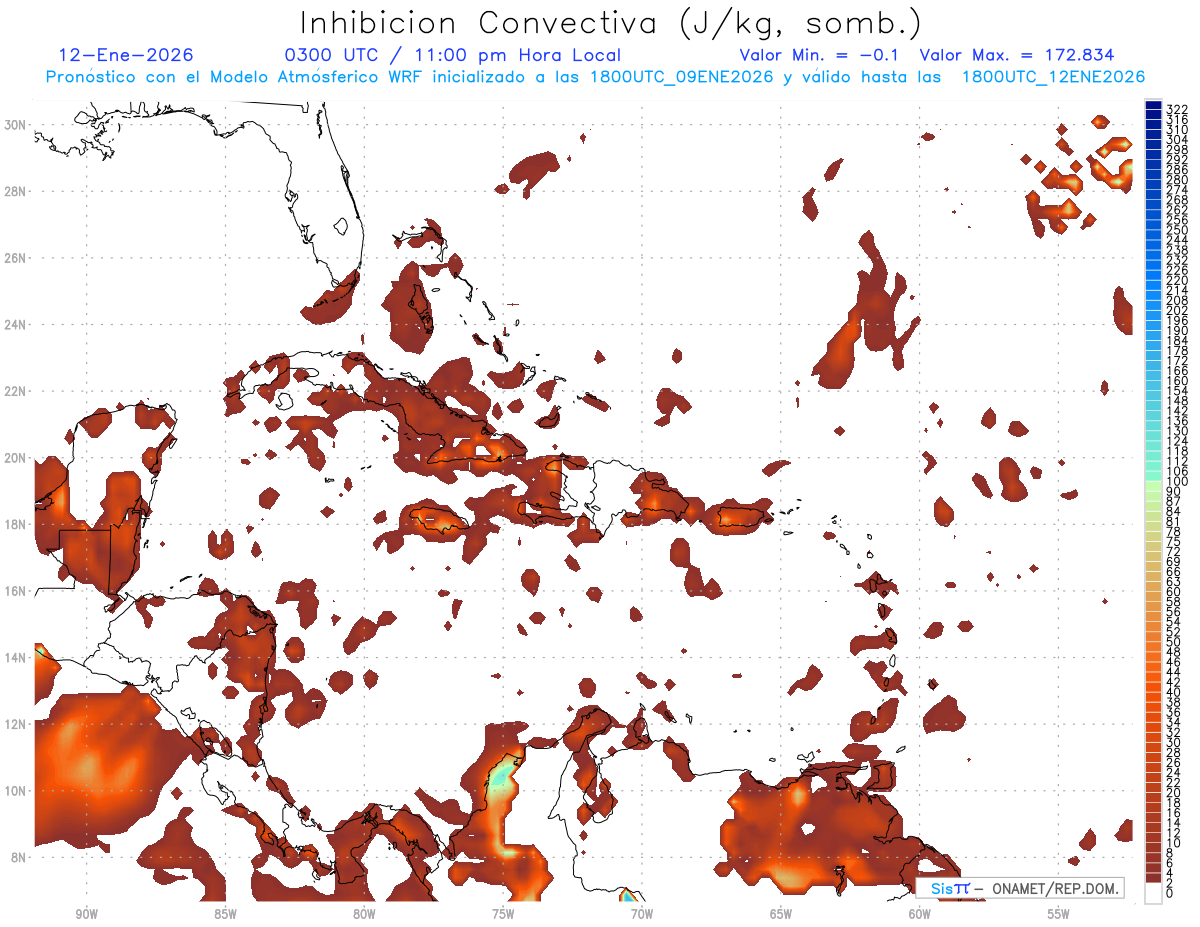Screen dimensions: 1200x927
Task: Click the "SisPI – ONAMET/REP.DOM." credit box
Action: 1019,888
